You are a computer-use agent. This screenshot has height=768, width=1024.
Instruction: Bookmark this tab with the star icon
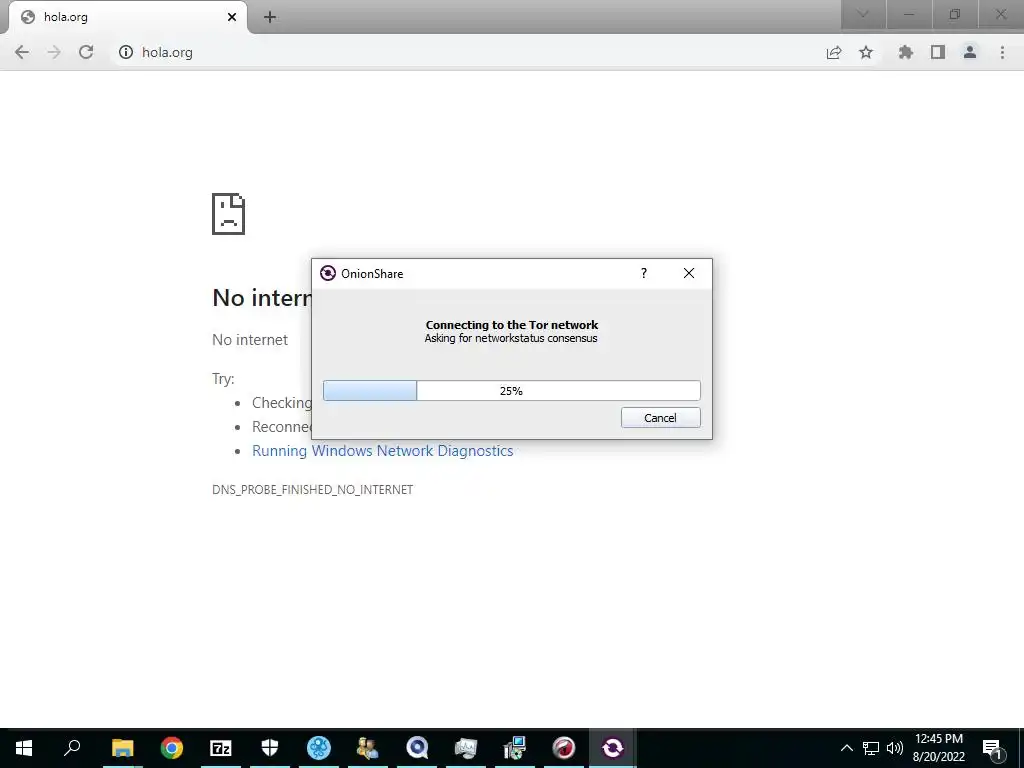pyautogui.click(x=866, y=52)
